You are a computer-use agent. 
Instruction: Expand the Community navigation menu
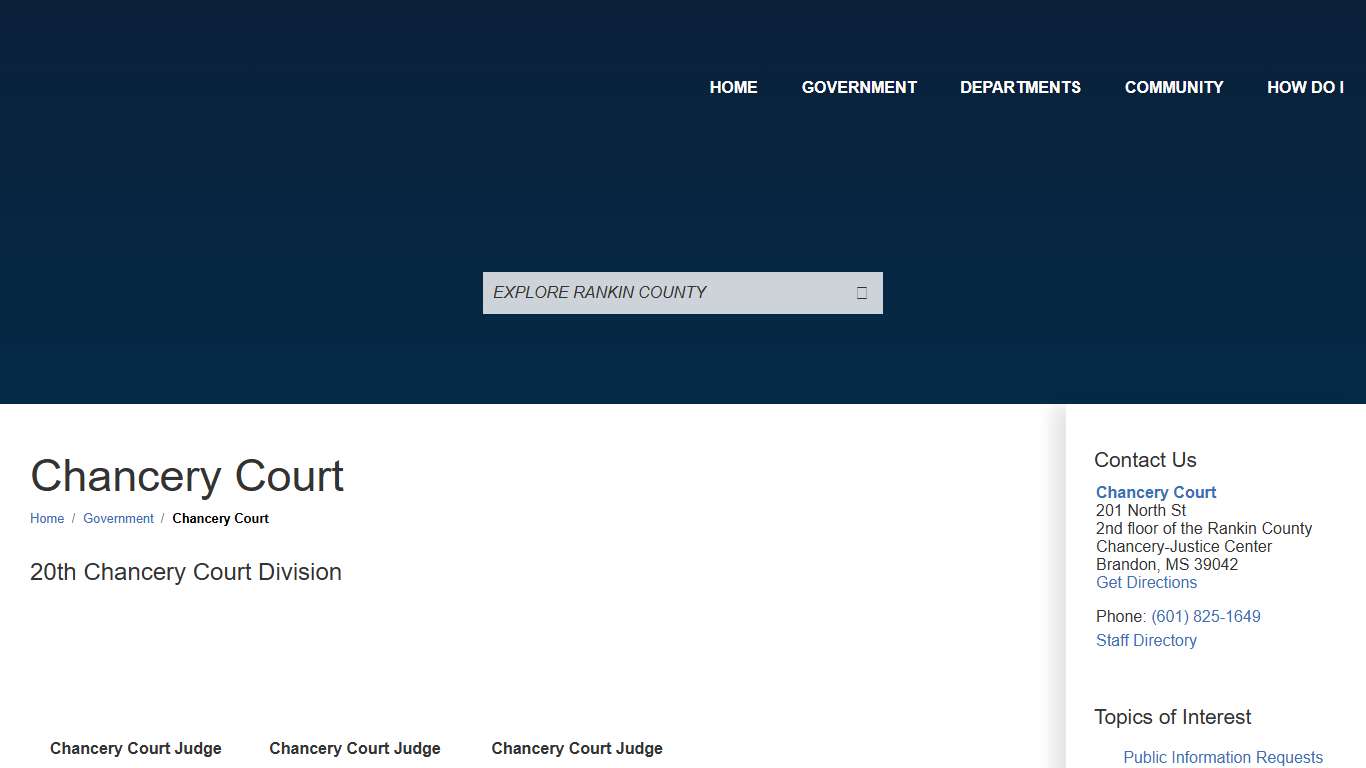tap(1174, 87)
